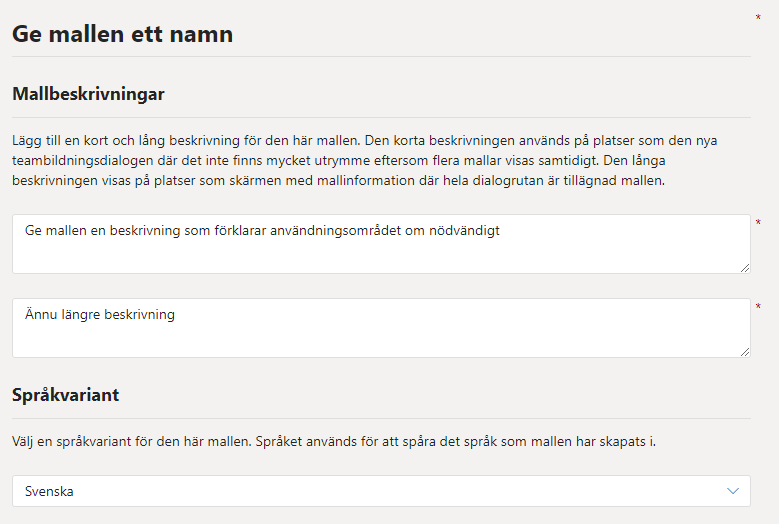Screen dimensions: 779x524
Task: Open the Språkvariant language dropdown
Action: pos(381,491)
